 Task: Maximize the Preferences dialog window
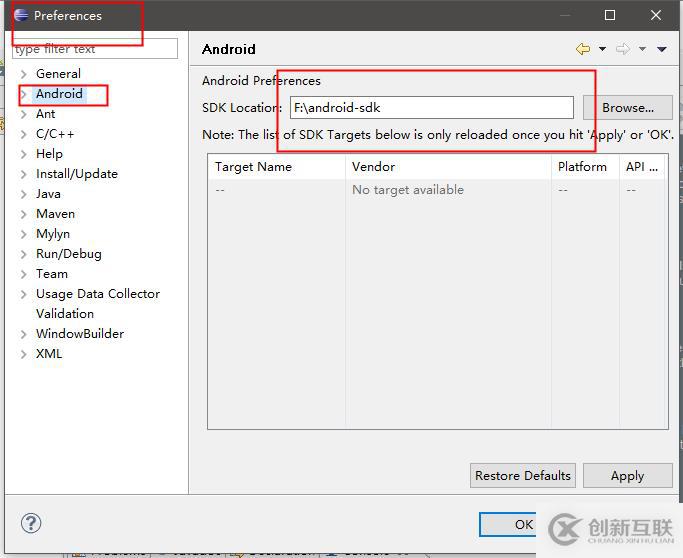click(x=610, y=15)
